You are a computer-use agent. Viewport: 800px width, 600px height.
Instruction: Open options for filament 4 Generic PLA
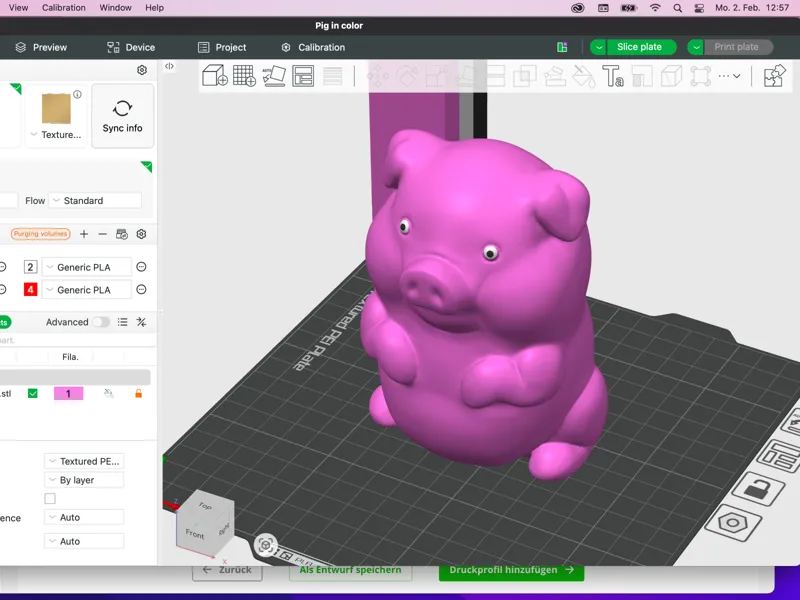coord(141,290)
